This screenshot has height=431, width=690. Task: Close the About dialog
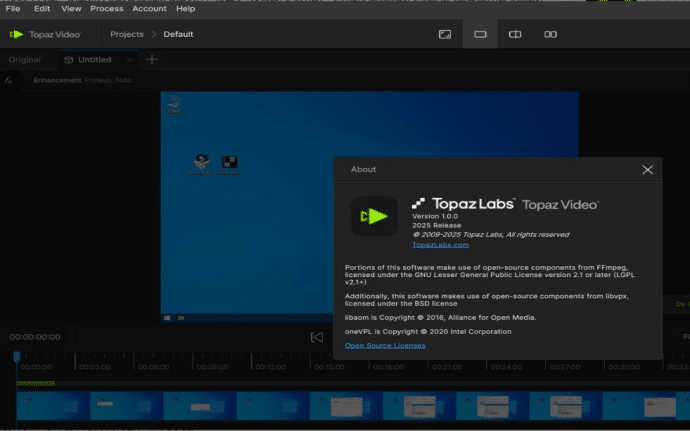(x=647, y=169)
